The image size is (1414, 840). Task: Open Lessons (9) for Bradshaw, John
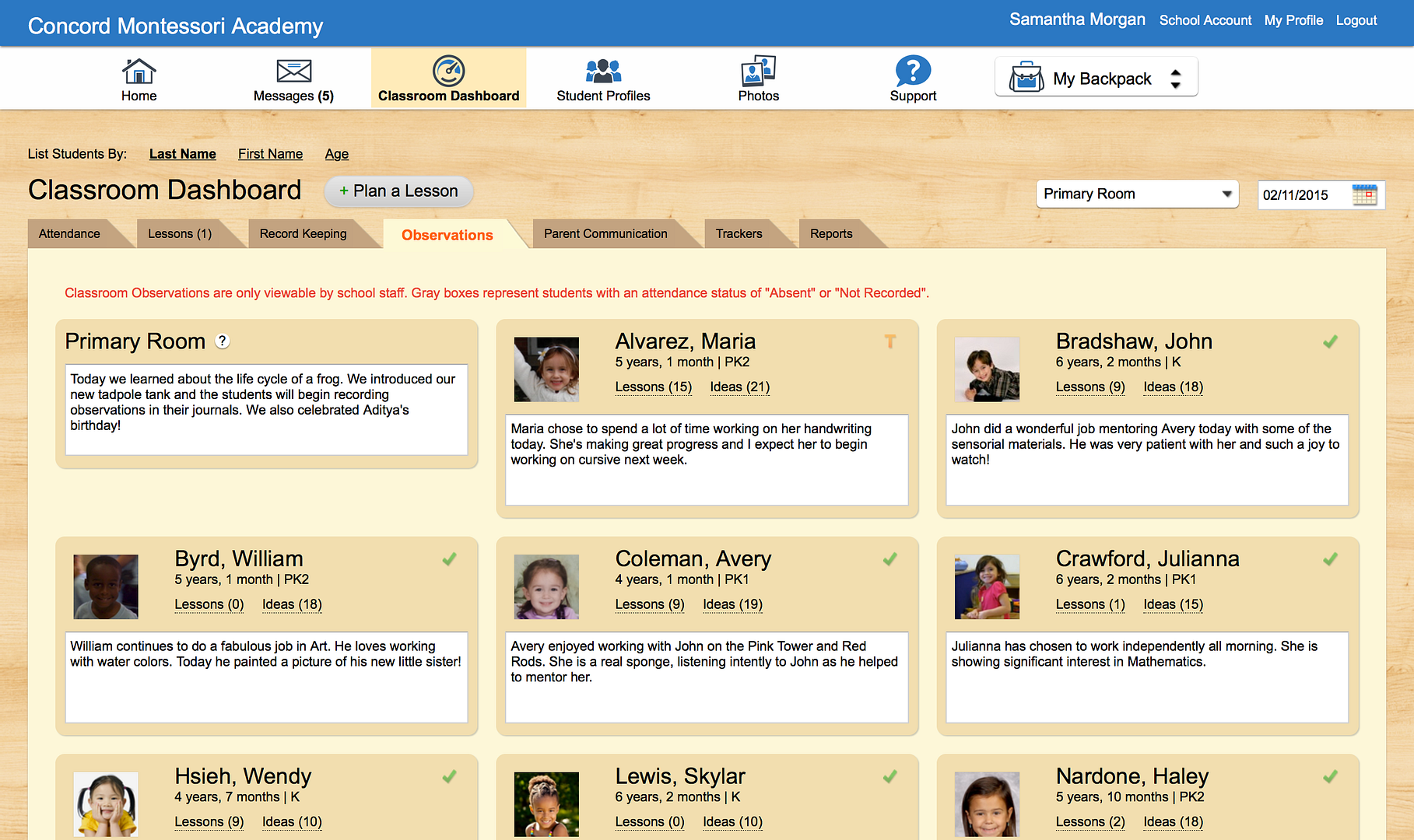1090,387
